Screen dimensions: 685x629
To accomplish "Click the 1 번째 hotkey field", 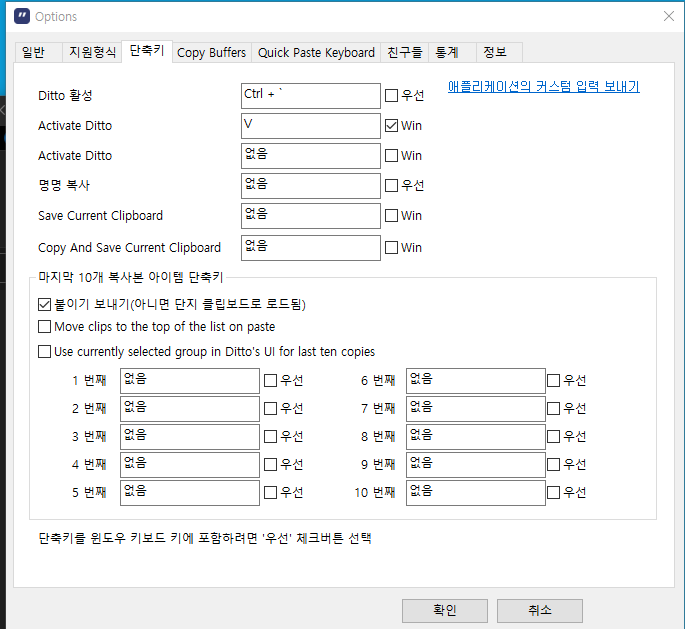I will 190,381.
